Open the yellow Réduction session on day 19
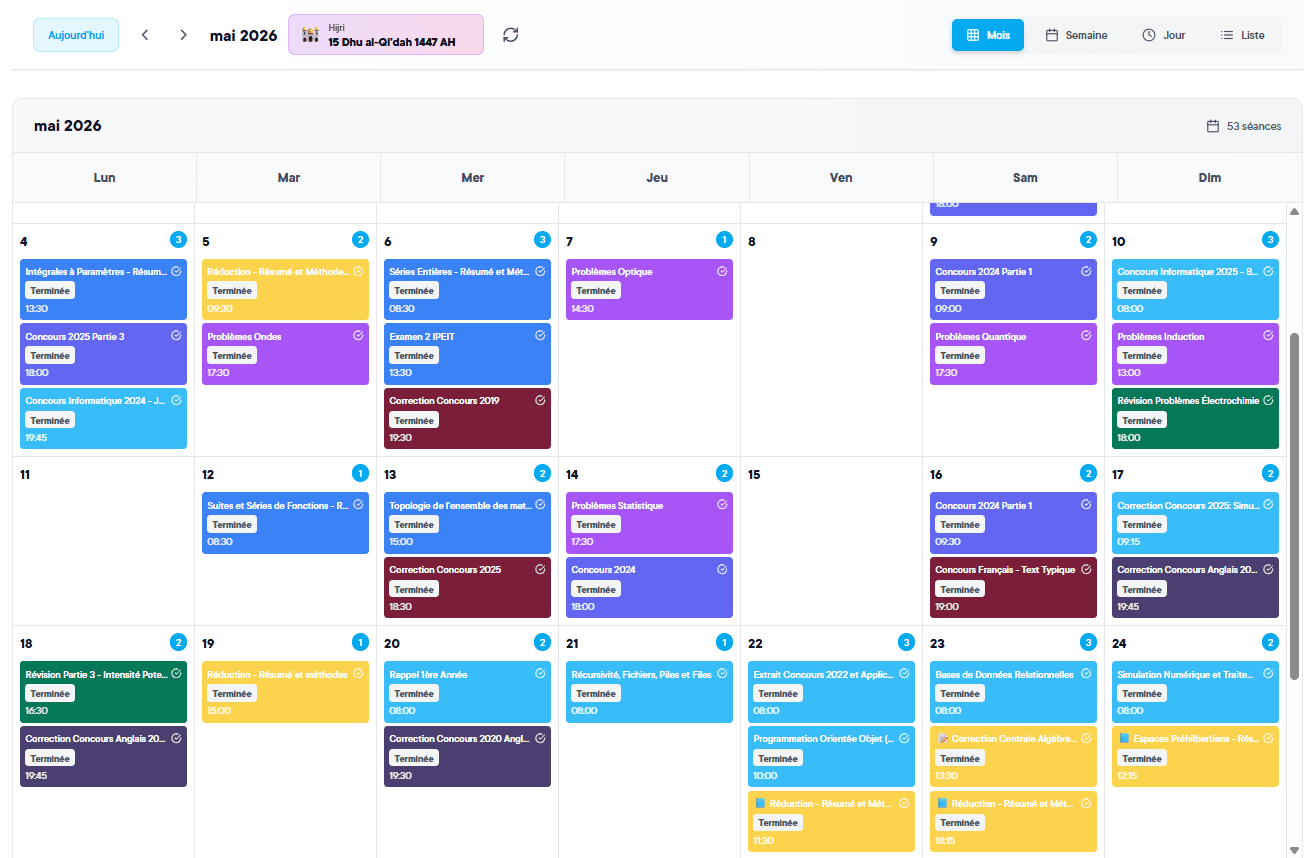 (x=285, y=691)
